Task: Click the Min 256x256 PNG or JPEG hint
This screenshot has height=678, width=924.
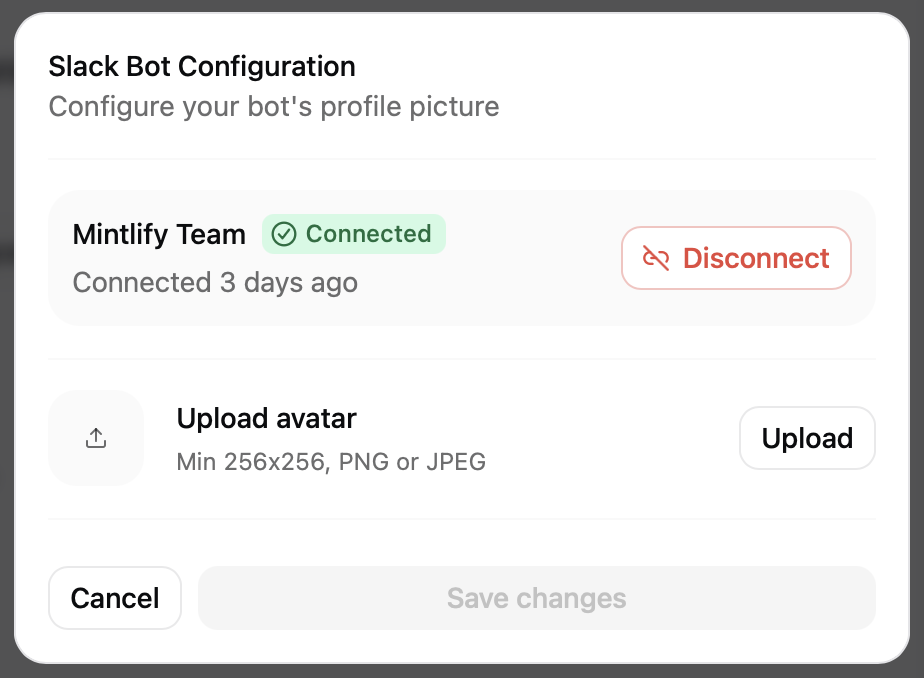Action: [330, 462]
